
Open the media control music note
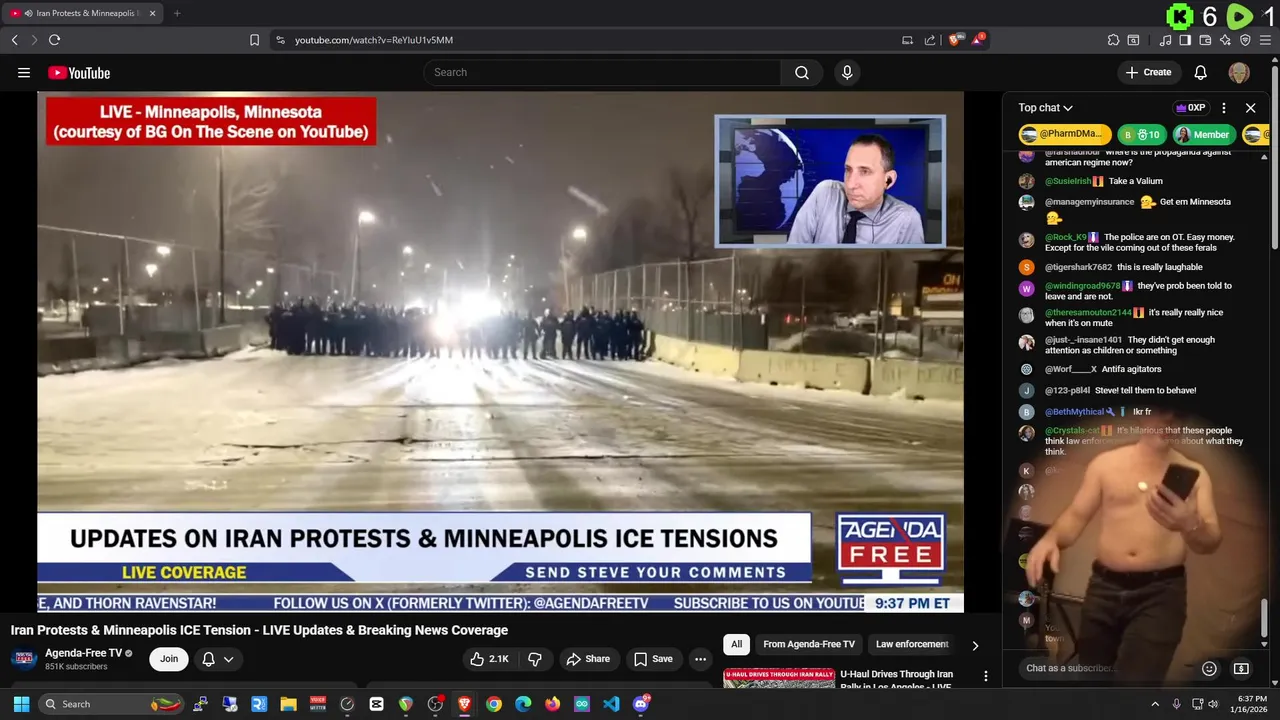pos(1165,40)
